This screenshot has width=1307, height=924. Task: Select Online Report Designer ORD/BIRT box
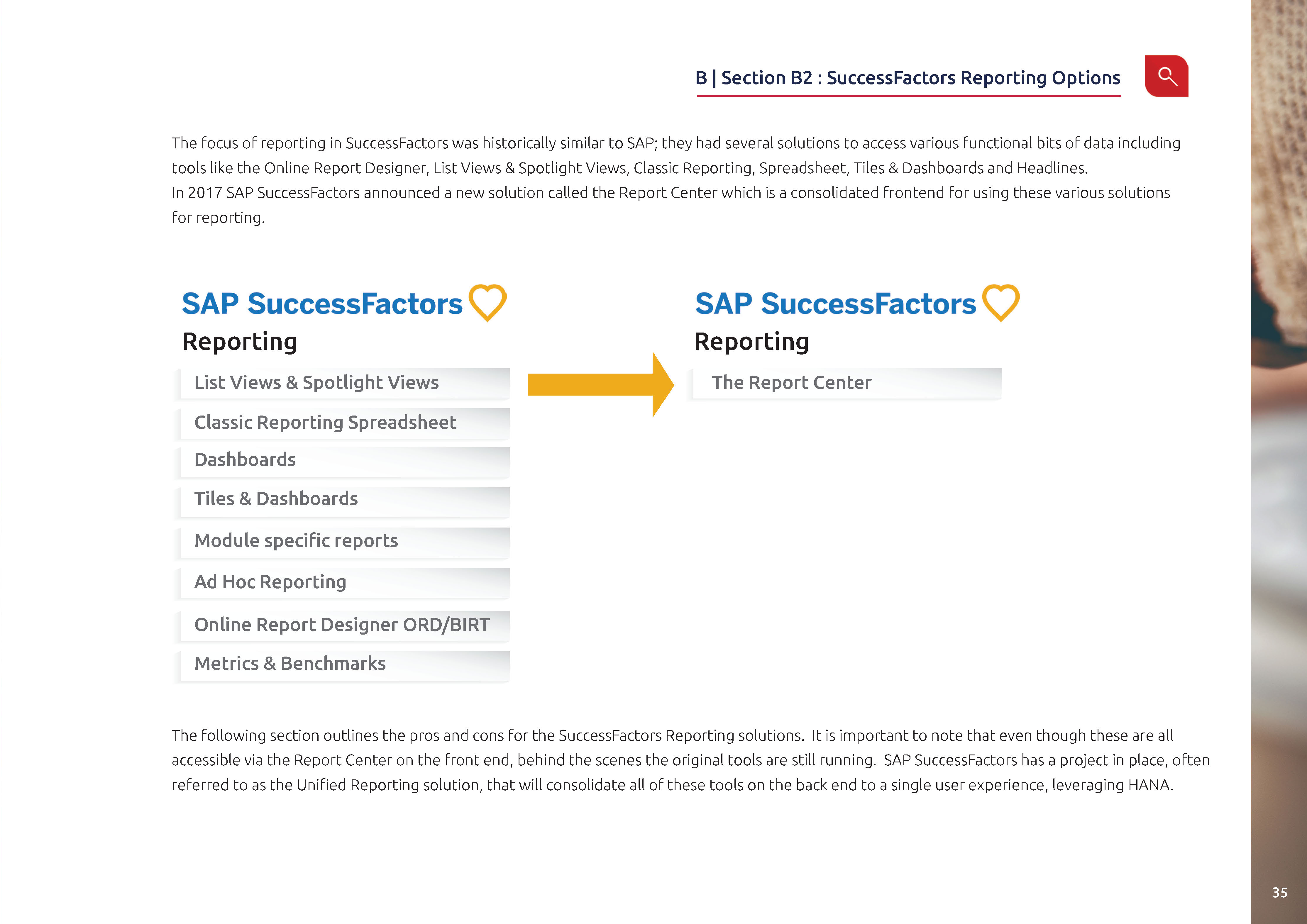pyautogui.click(x=342, y=626)
